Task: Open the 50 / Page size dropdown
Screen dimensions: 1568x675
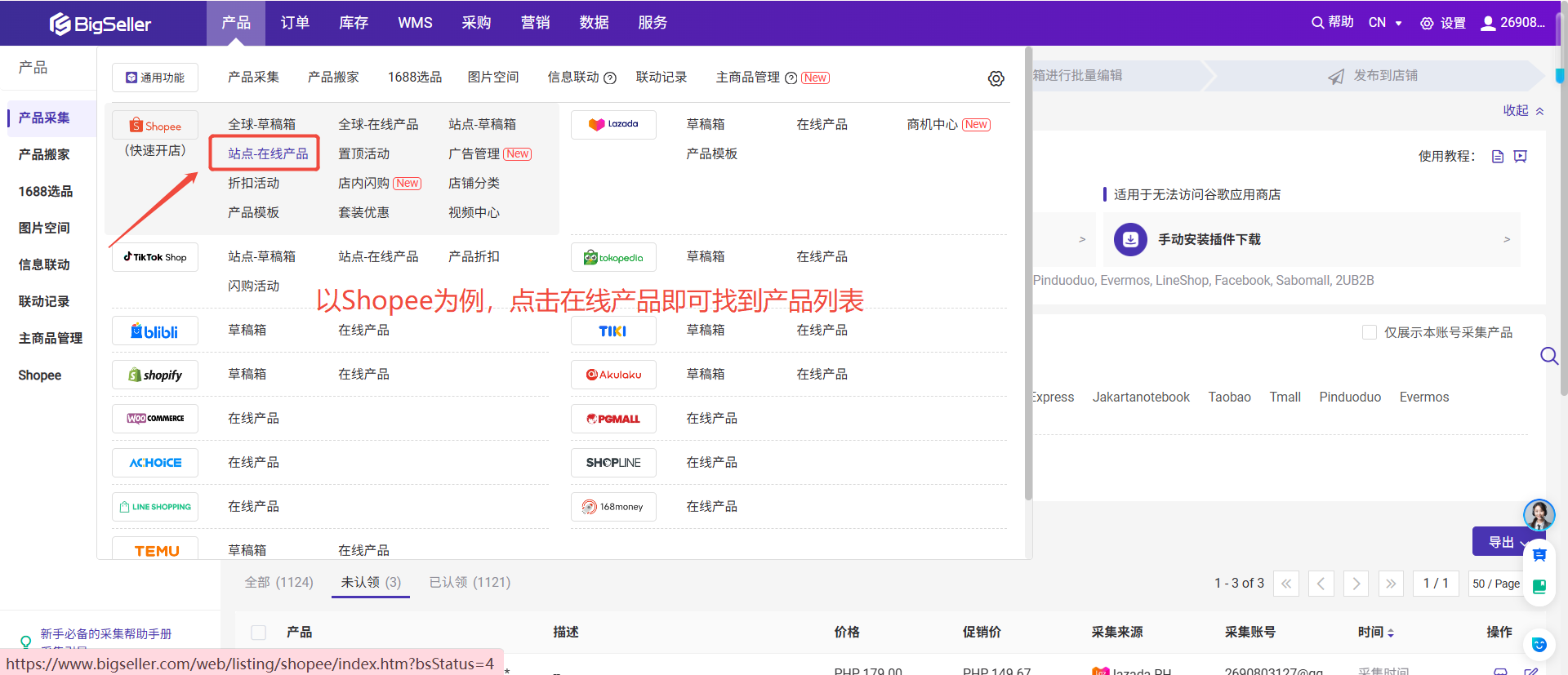Action: (1495, 584)
